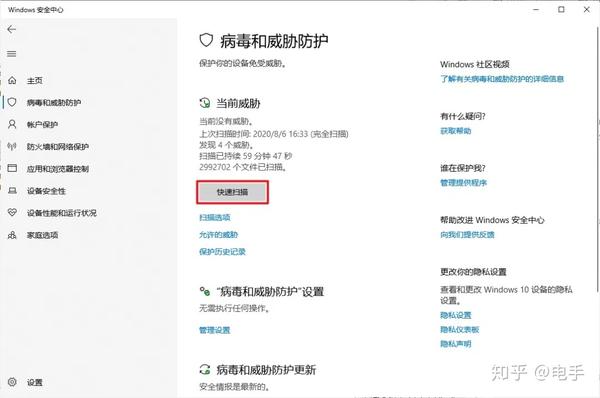Image resolution: width=600 pixels, height=398 pixels.
Task: Click the 当前威胁 scan history icon
Action: [205, 103]
